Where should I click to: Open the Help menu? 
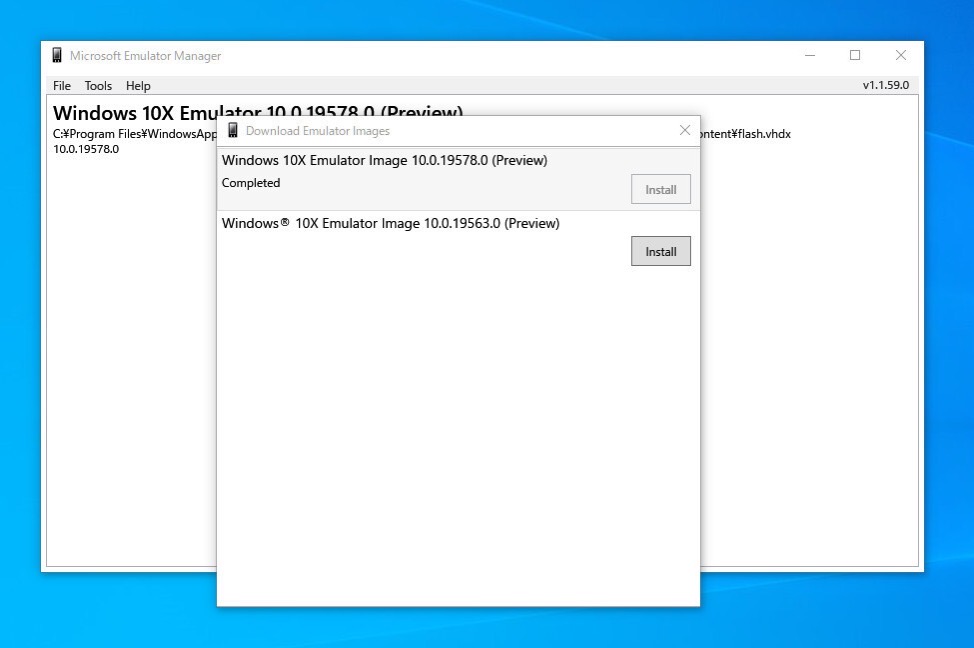click(138, 86)
